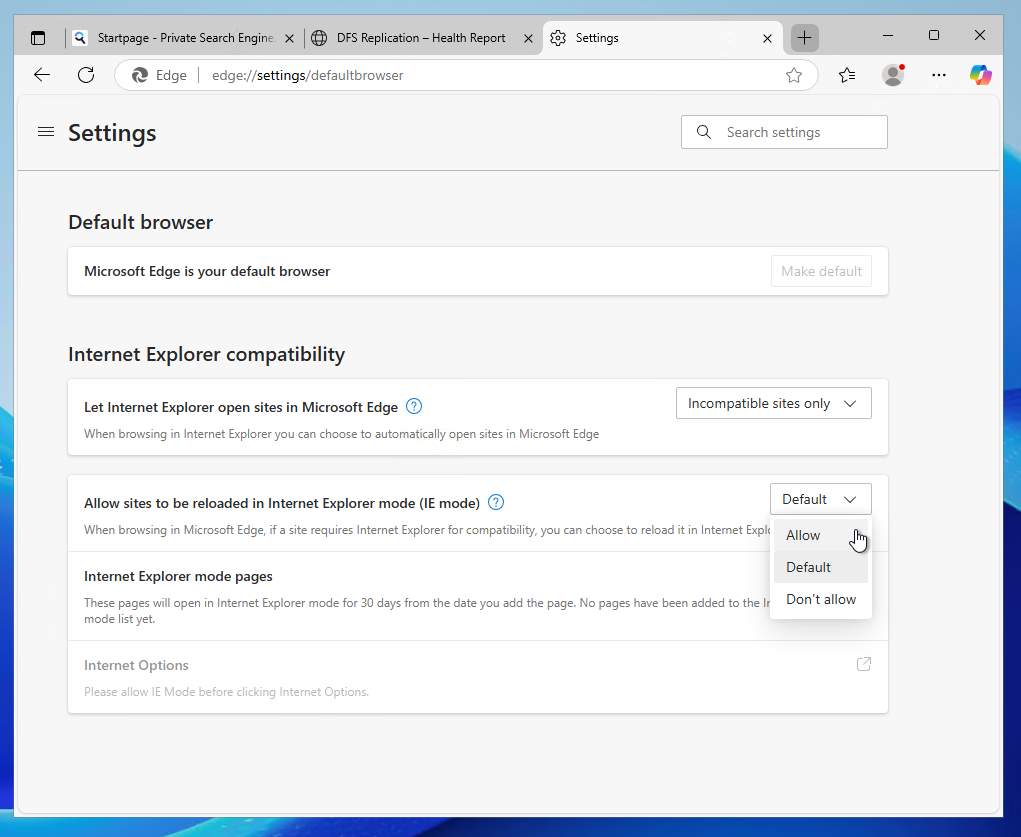Viewport: 1021px width, 837px height.
Task: Close the Startpage tab
Action: (x=290, y=38)
